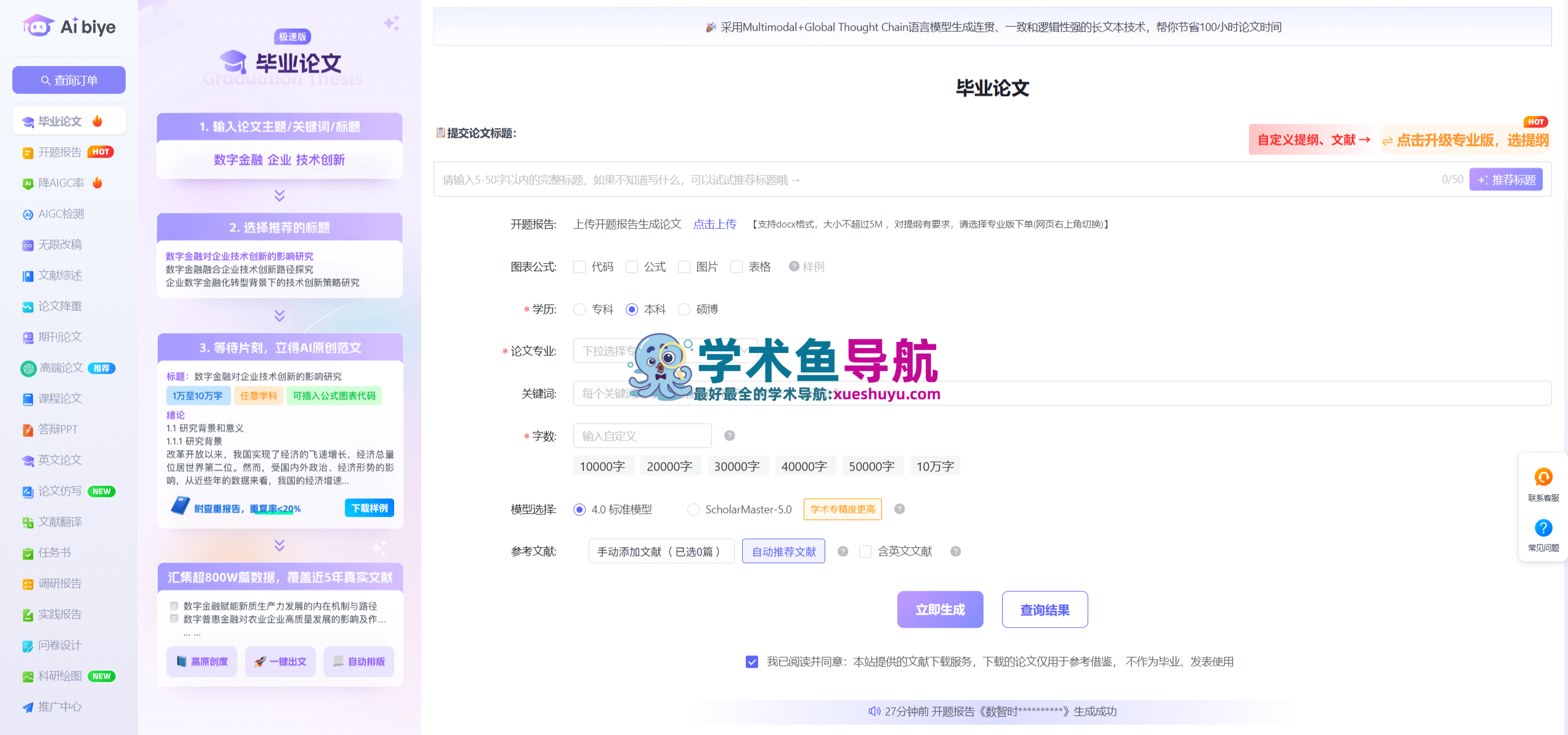The width and height of the screenshot is (1568, 735).
Task: Open the 问卷设计 tool
Action: click(60, 645)
